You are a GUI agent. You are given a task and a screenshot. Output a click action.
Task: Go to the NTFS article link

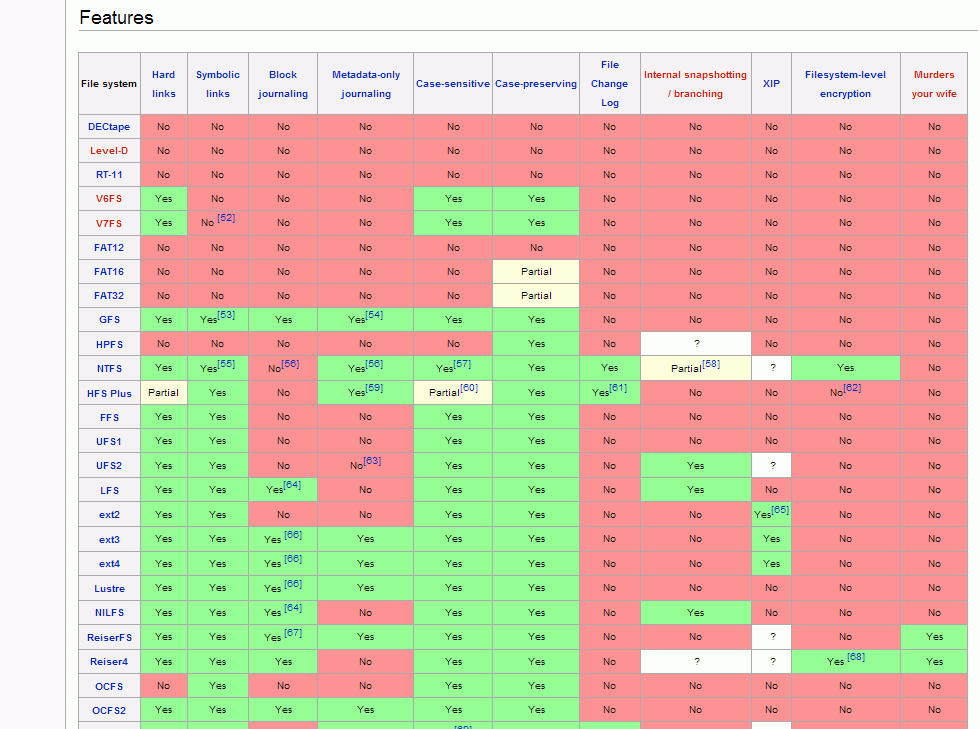pos(109,369)
